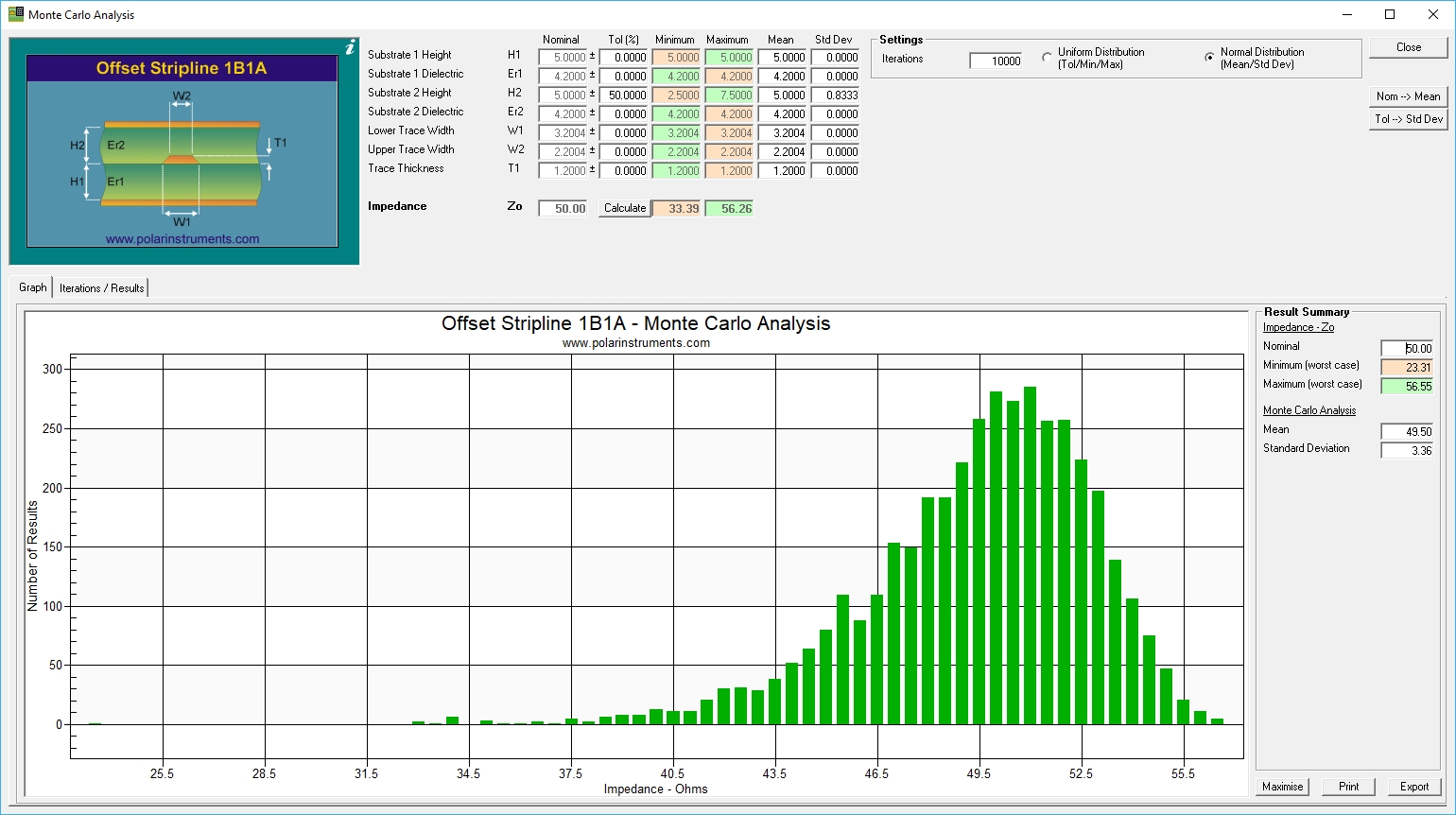This screenshot has width=1456, height=815.
Task: Click the Zo impedance value field
Action: (x=563, y=209)
